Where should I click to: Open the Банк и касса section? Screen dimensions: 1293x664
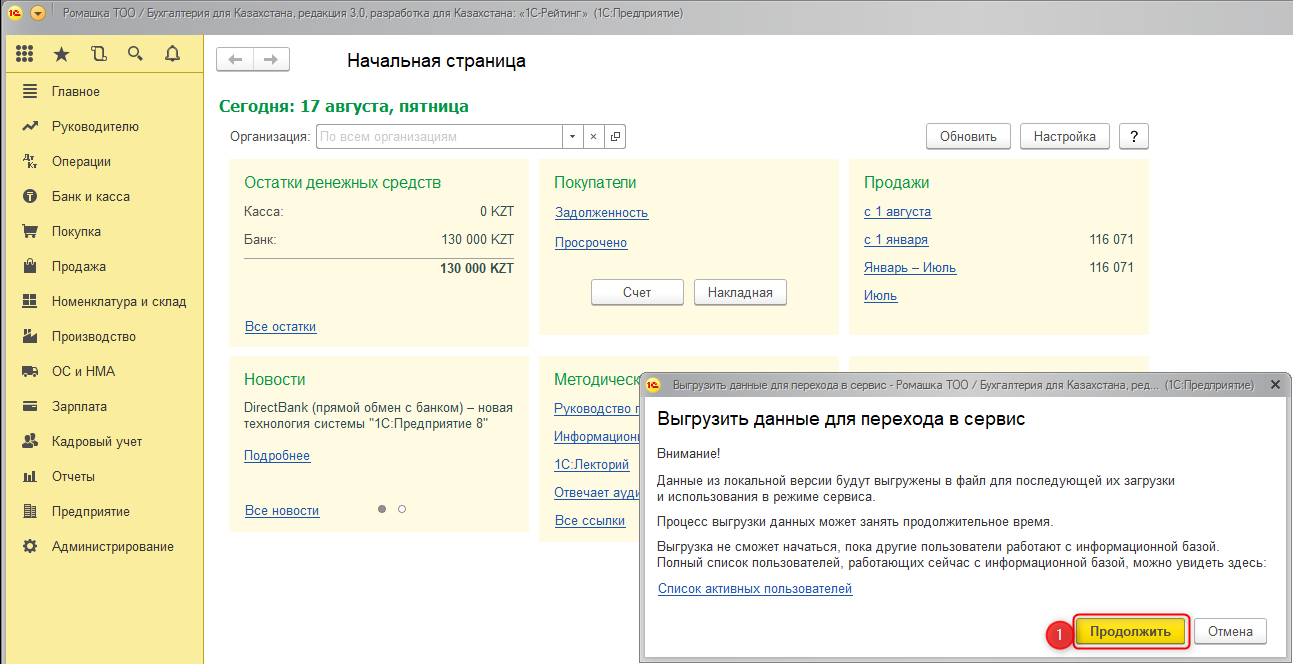point(91,197)
